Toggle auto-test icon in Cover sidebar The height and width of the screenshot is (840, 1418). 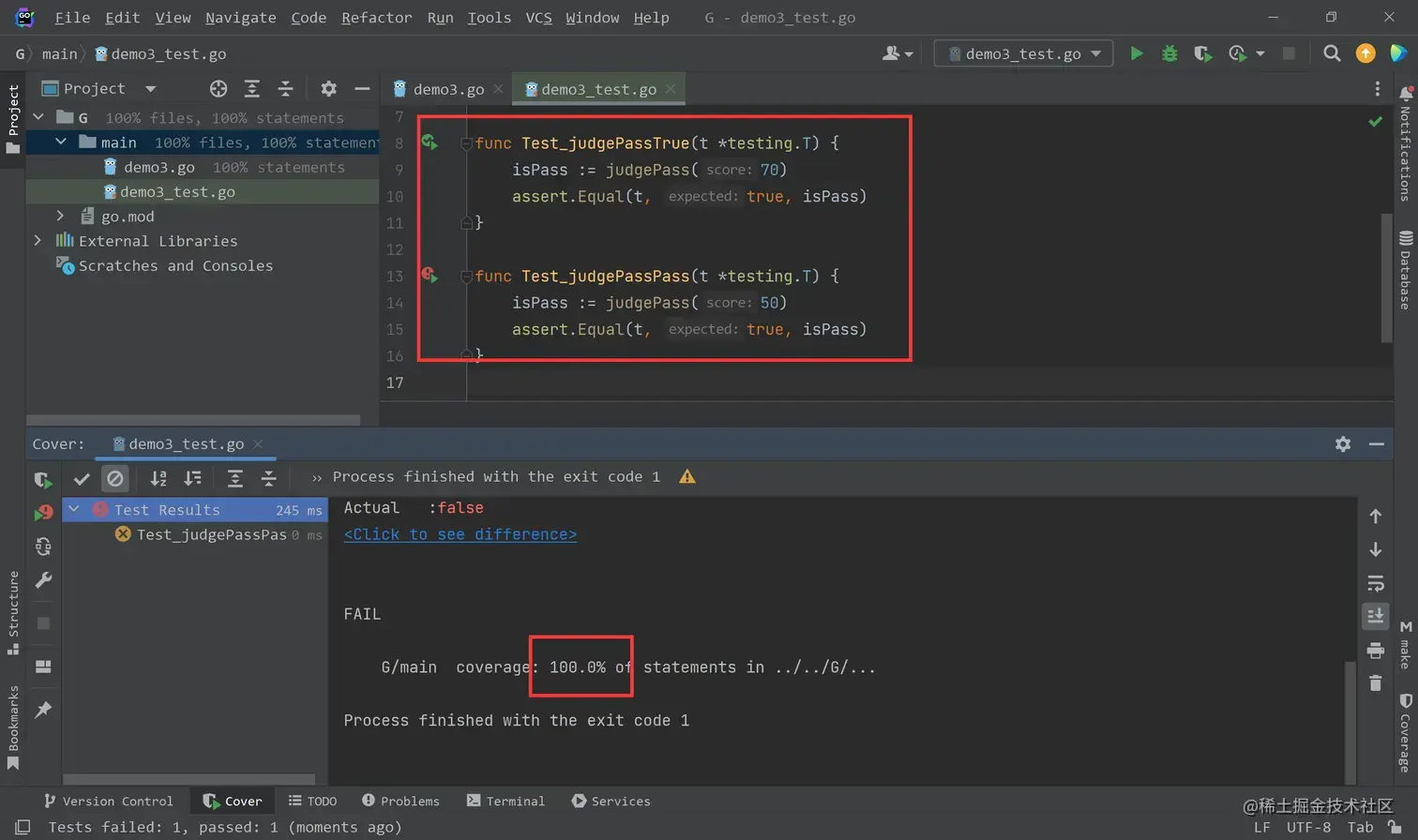click(43, 547)
